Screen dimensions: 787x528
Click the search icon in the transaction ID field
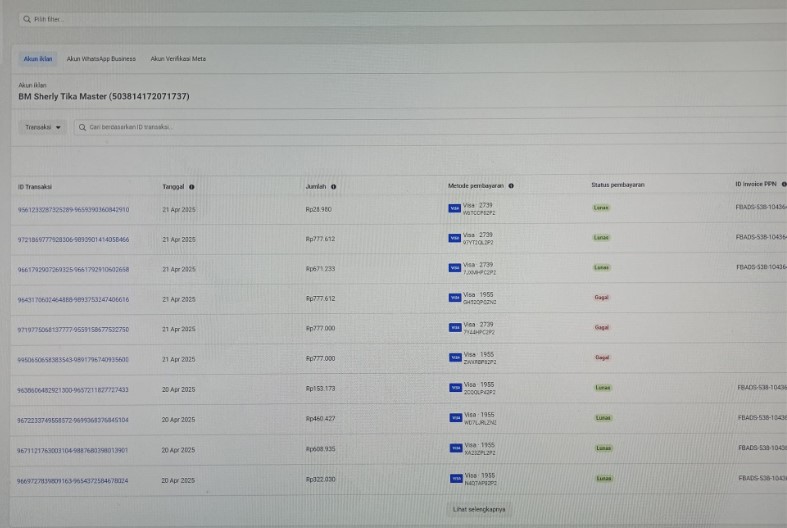[82, 127]
